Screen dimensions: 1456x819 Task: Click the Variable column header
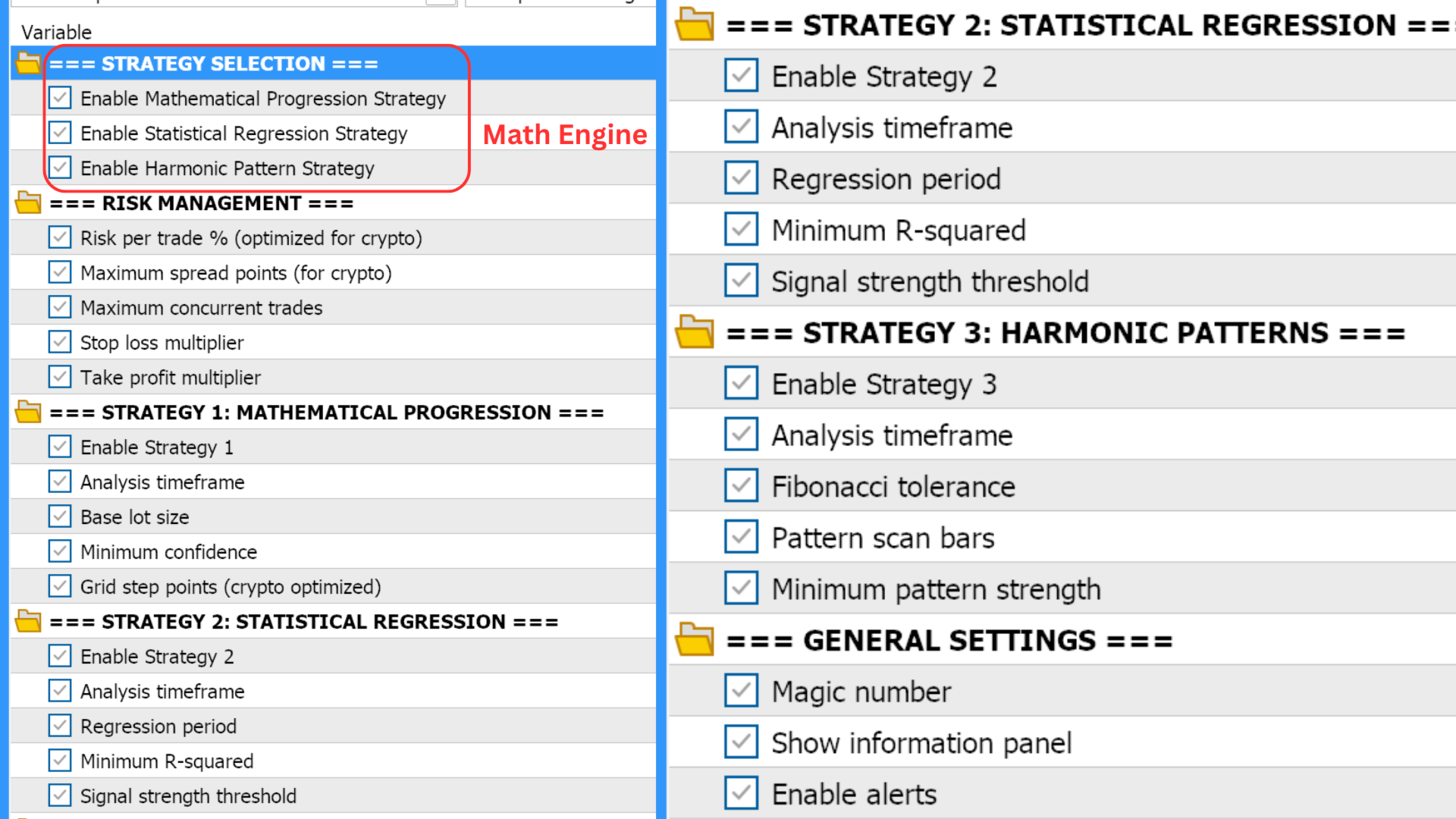click(x=56, y=32)
